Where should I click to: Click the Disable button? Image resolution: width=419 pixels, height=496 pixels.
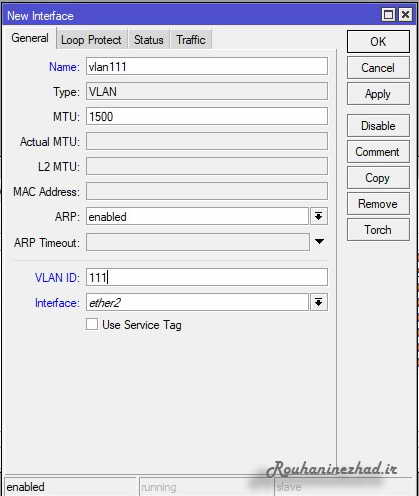coord(378,126)
